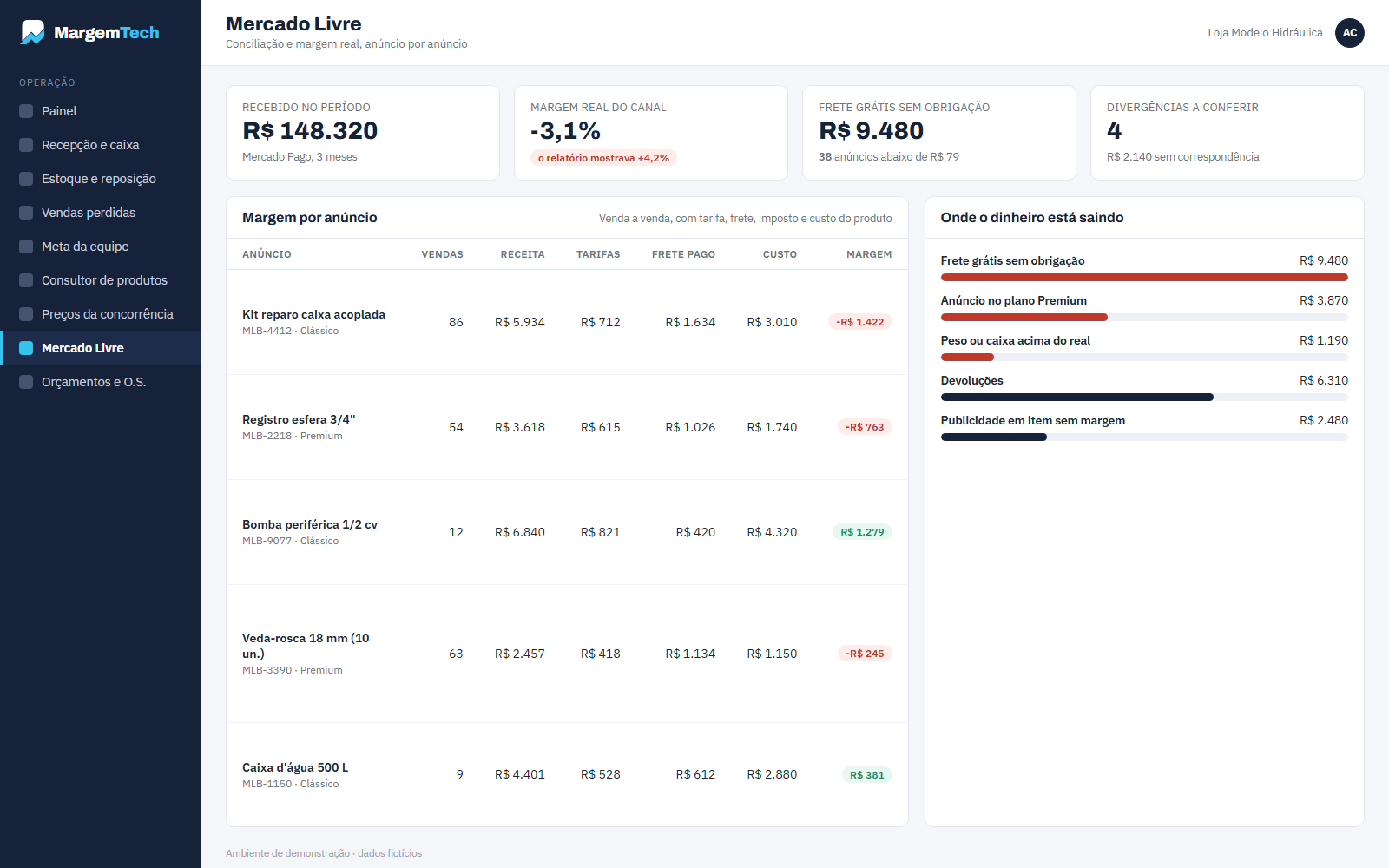Viewport: 1389px width, 868px height.
Task: Go to Preços da concorrência
Action: [x=101, y=314]
